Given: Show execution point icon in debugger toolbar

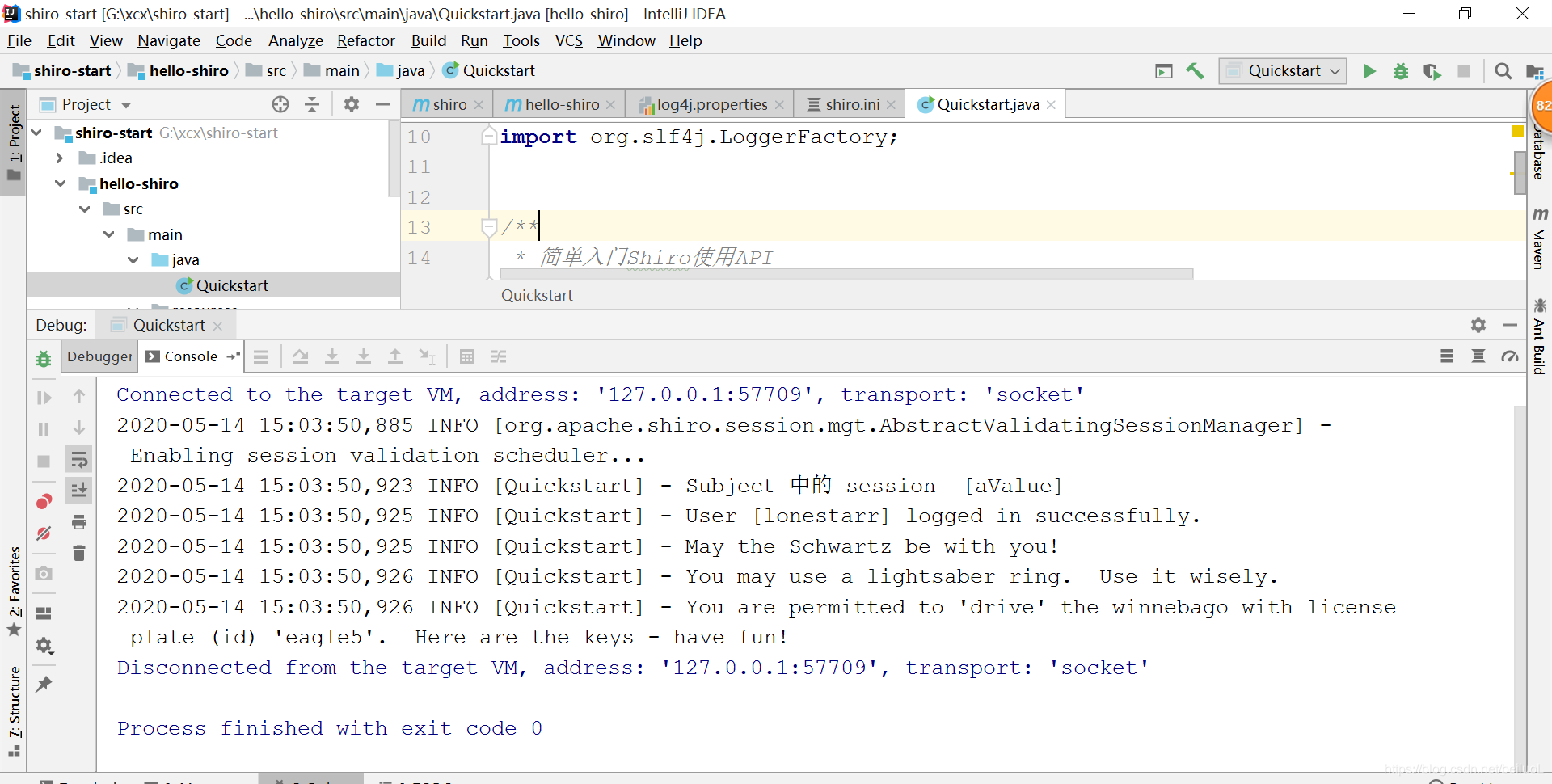Looking at the screenshot, I should click(261, 356).
